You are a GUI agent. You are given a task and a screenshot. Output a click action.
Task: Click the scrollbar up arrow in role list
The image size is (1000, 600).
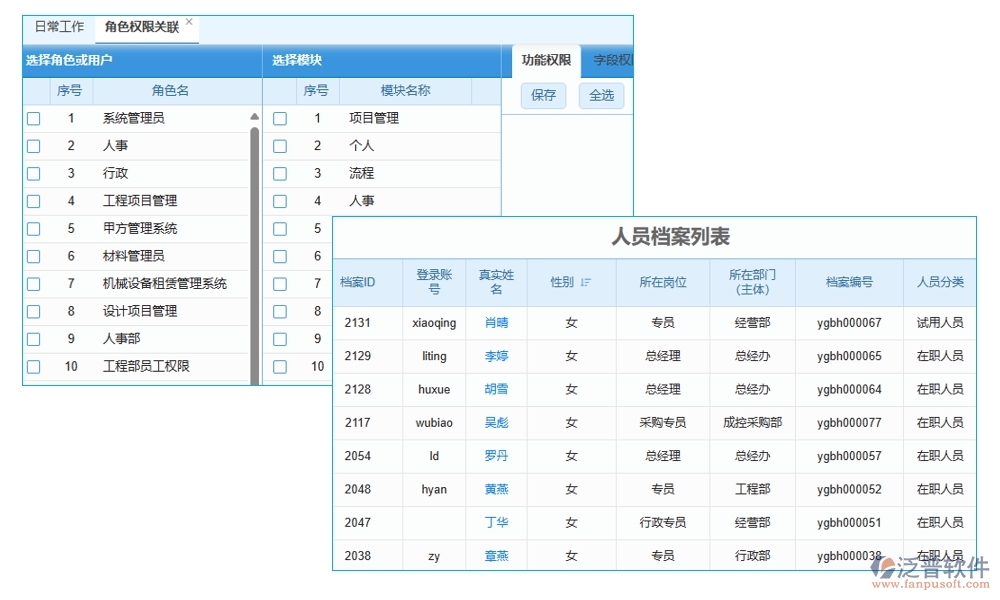tap(255, 117)
